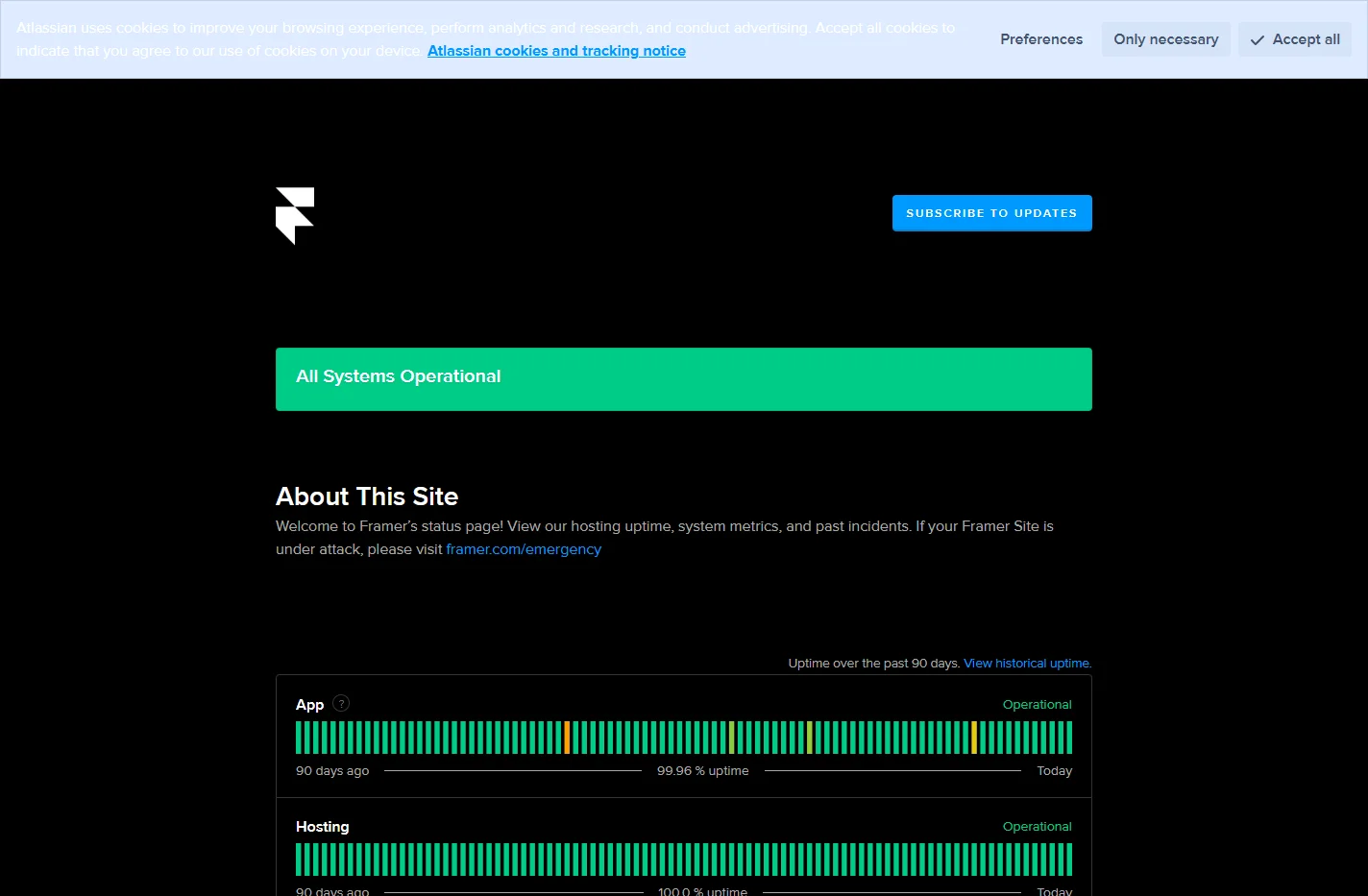Image resolution: width=1368 pixels, height=896 pixels.
Task: Select the App component name
Action: (309, 705)
